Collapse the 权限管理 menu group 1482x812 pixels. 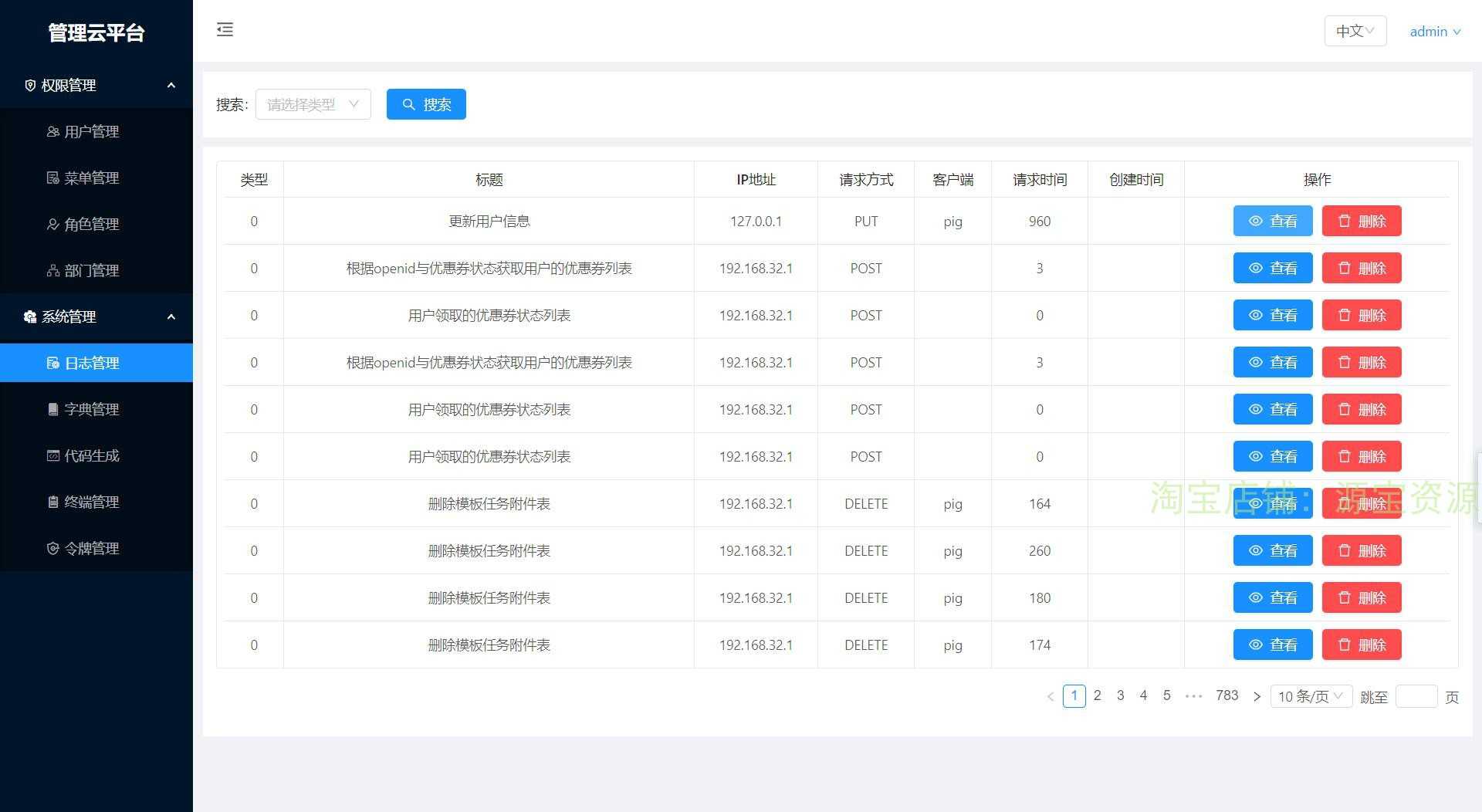[171, 85]
